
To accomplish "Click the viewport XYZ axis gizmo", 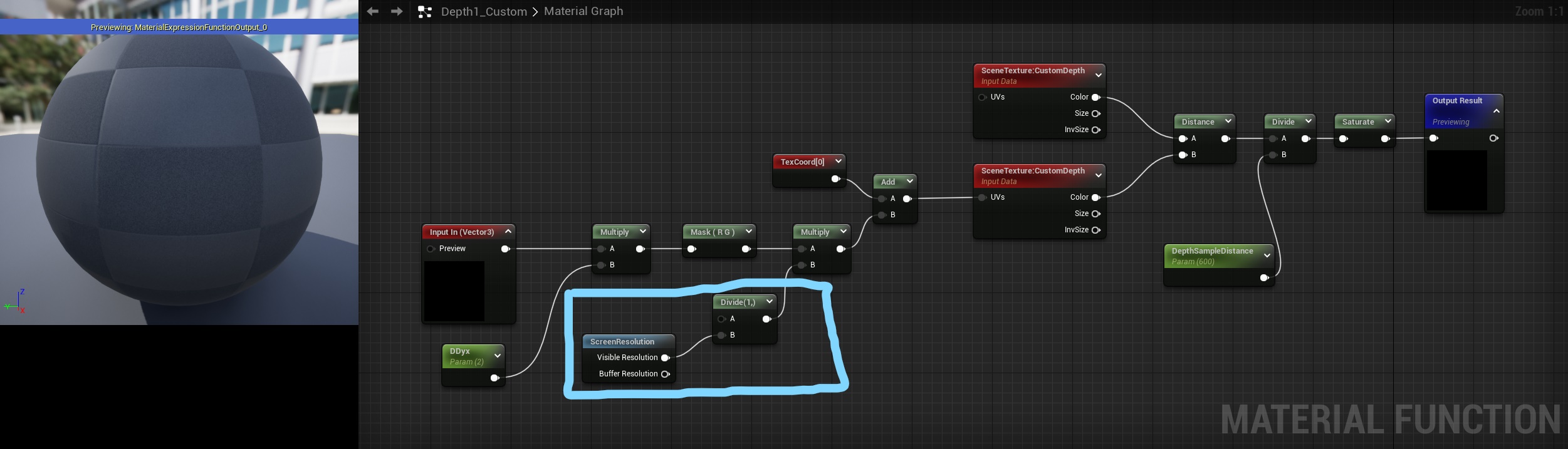I will click(17, 302).
